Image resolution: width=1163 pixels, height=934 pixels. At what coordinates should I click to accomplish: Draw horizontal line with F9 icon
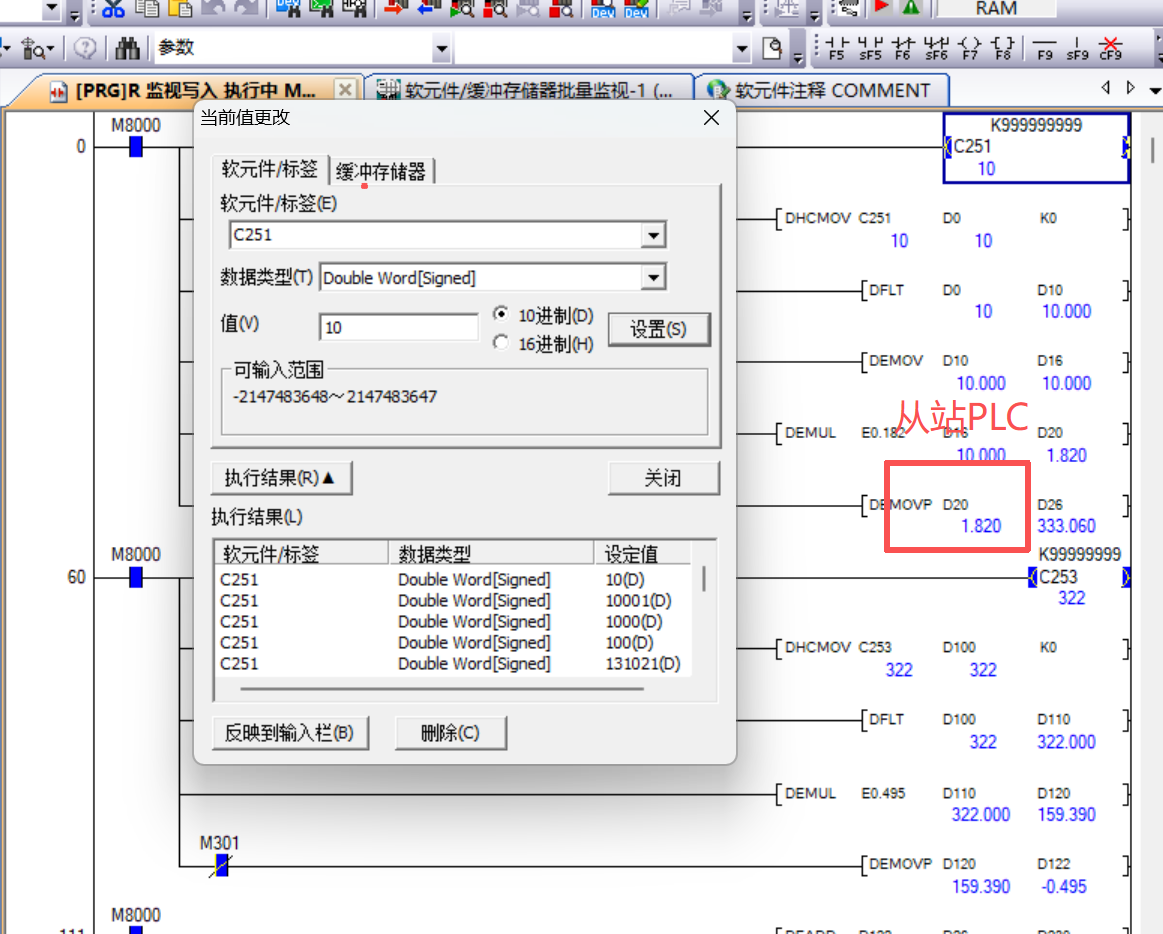1045,47
